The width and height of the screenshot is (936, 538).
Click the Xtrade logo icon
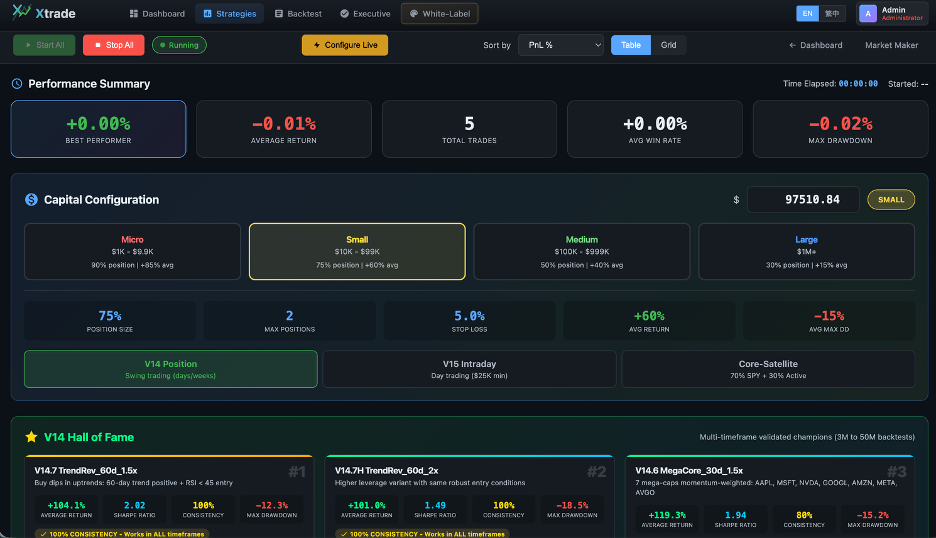tap(21, 11)
